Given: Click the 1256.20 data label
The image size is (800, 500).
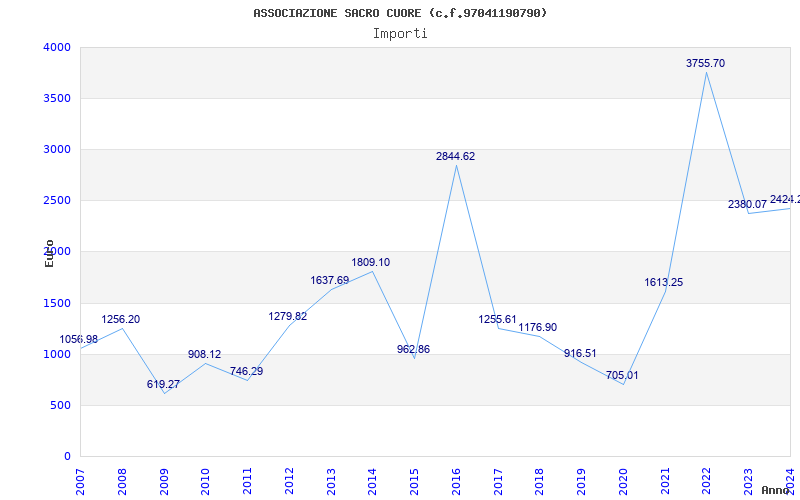Looking at the screenshot, I should (120, 319).
